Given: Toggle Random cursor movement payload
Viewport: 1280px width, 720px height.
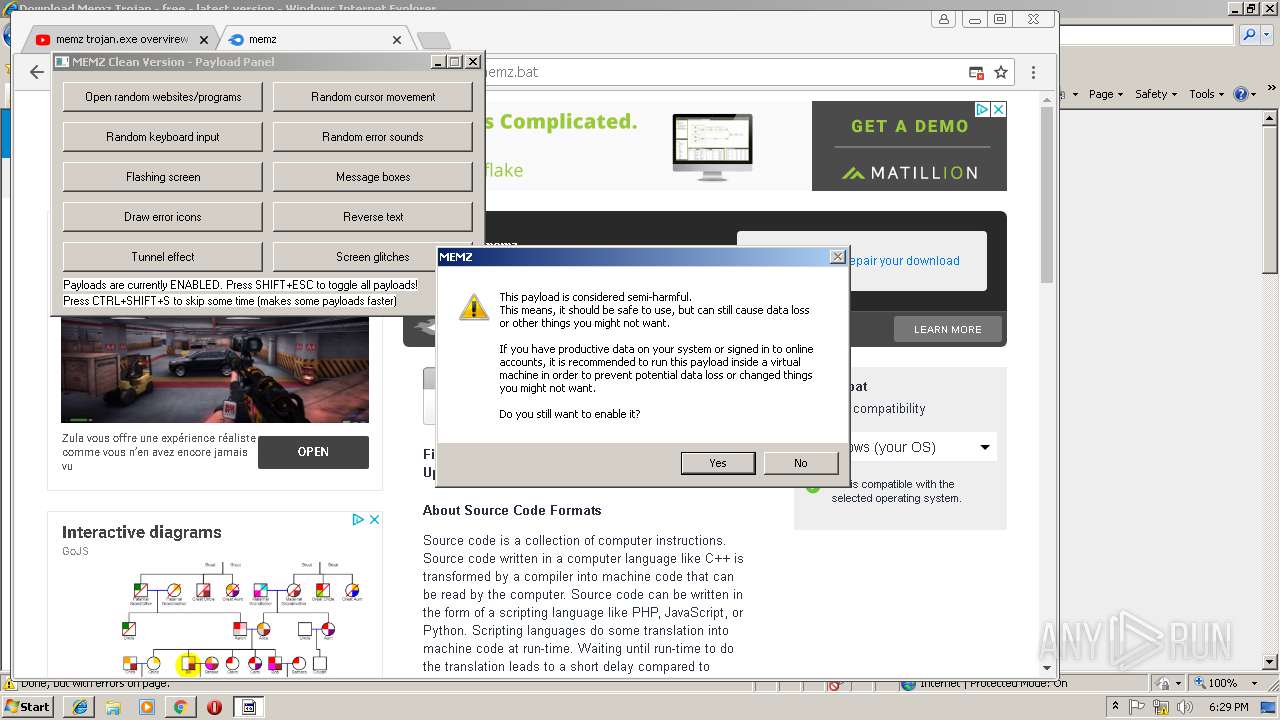Looking at the screenshot, I should tap(373, 97).
